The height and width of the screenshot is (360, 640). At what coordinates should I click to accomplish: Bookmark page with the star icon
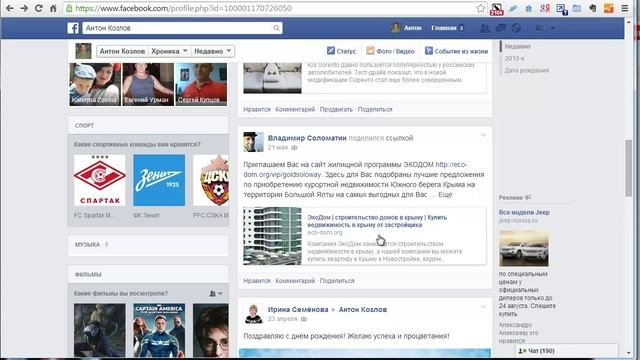[x=481, y=8]
